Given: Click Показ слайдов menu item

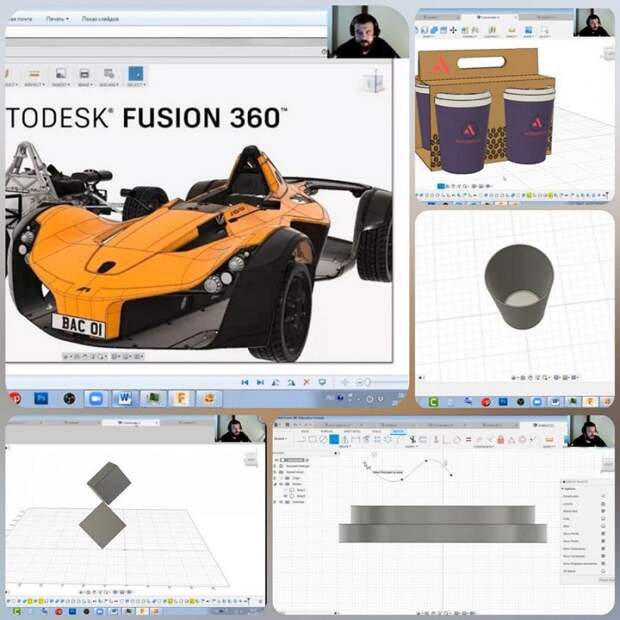Looking at the screenshot, I should (x=100, y=19).
